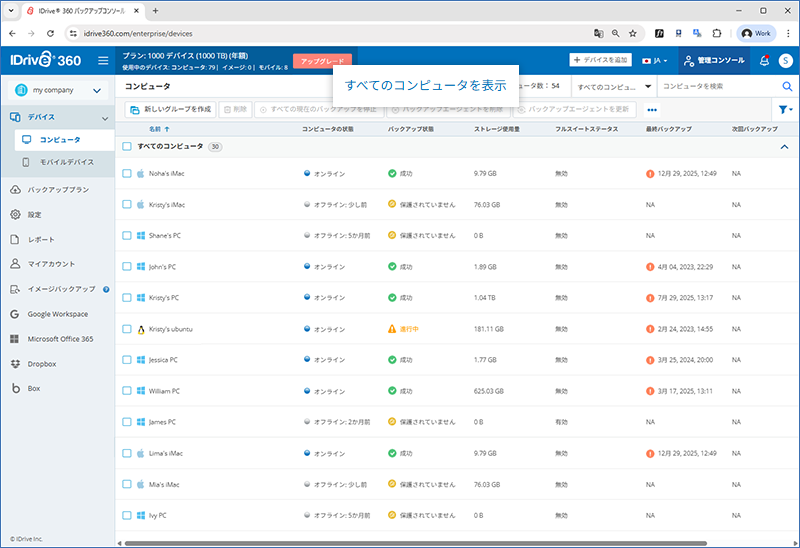
Task: Tick the すべてのコンピュータ group checkbox
Action: (x=127, y=146)
